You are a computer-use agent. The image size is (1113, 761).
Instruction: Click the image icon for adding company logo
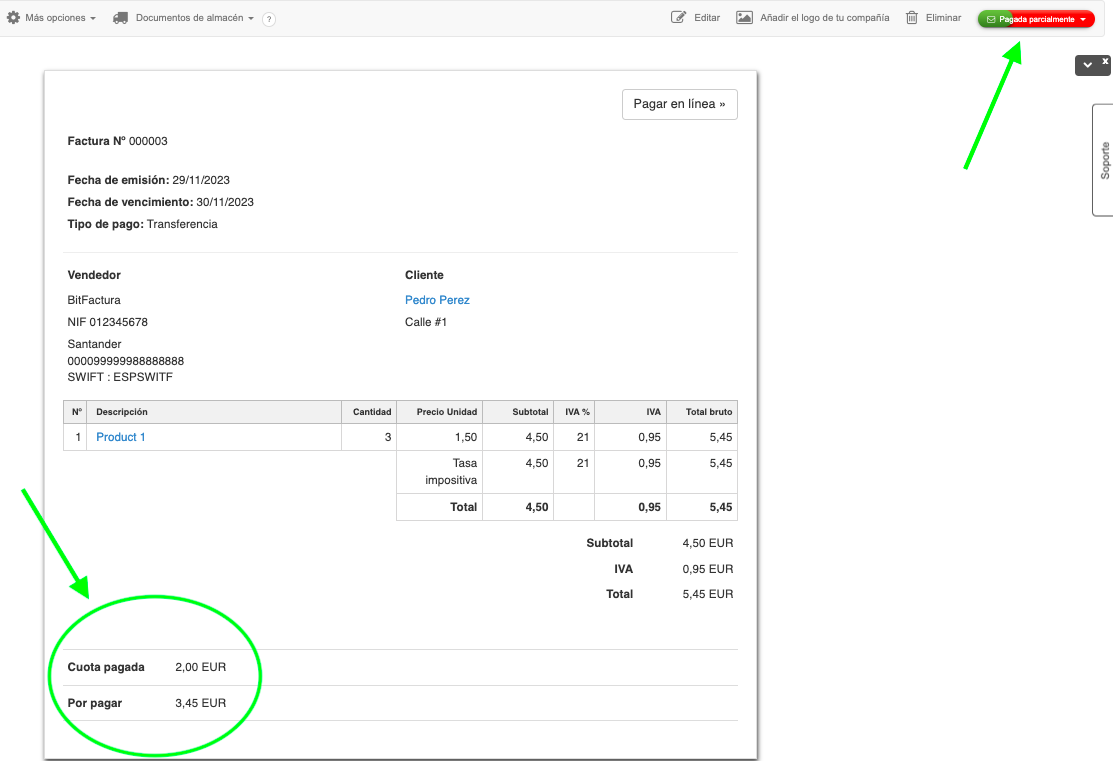pyautogui.click(x=744, y=18)
